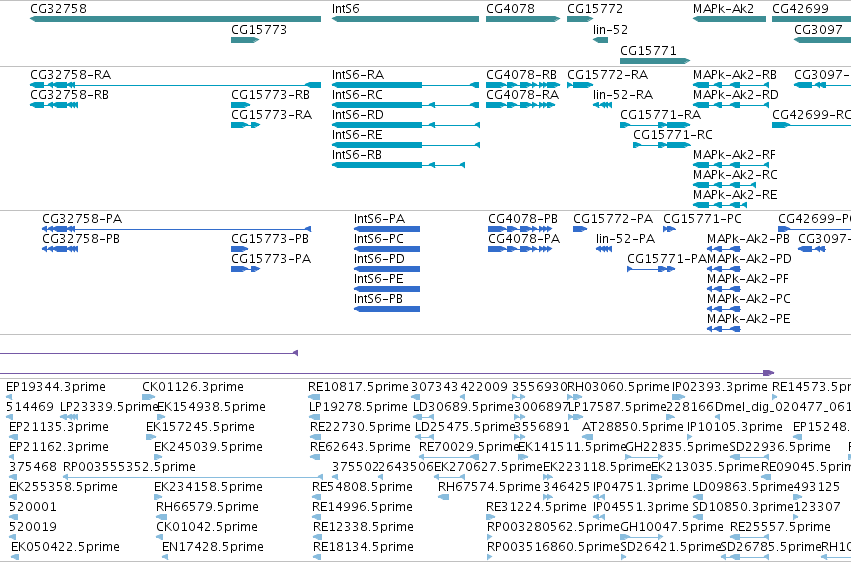The image size is (851, 562).
Task: Click the CG15771 gene bar
Action: (655, 61)
